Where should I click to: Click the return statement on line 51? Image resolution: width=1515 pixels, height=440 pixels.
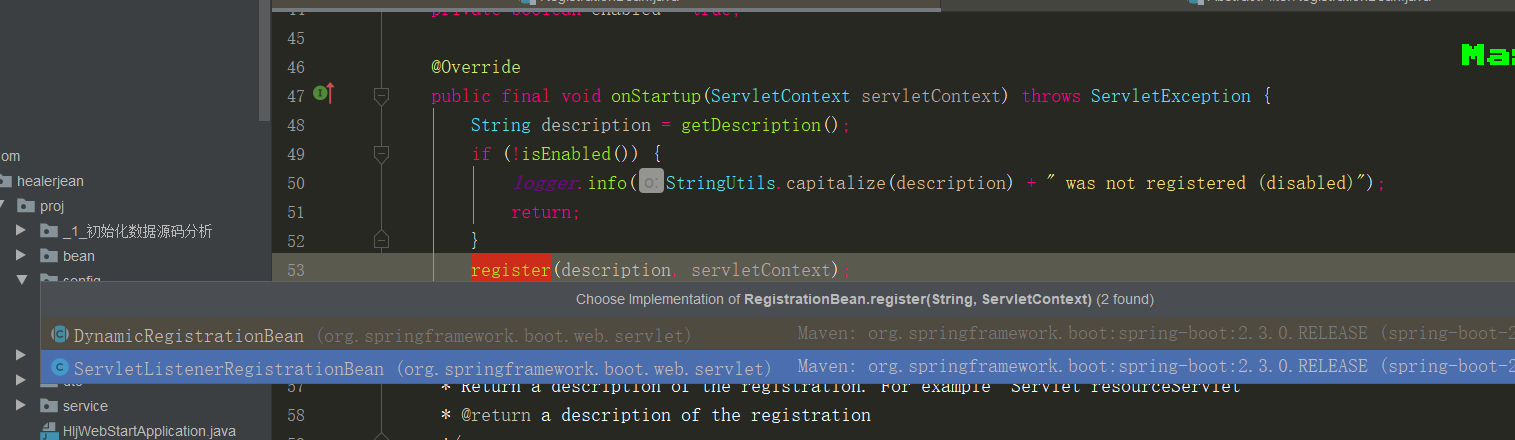pyautogui.click(x=545, y=212)
